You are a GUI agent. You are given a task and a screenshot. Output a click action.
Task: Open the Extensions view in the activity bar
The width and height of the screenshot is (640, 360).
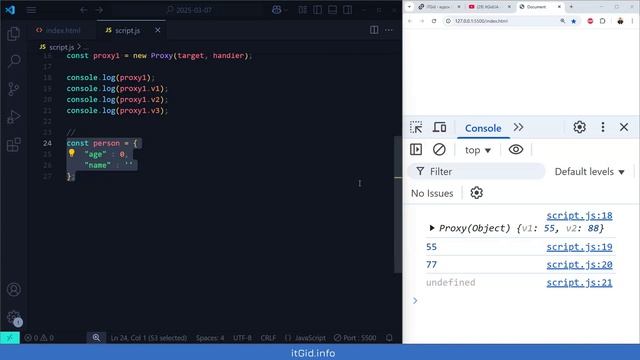click(x=13, y=144)
